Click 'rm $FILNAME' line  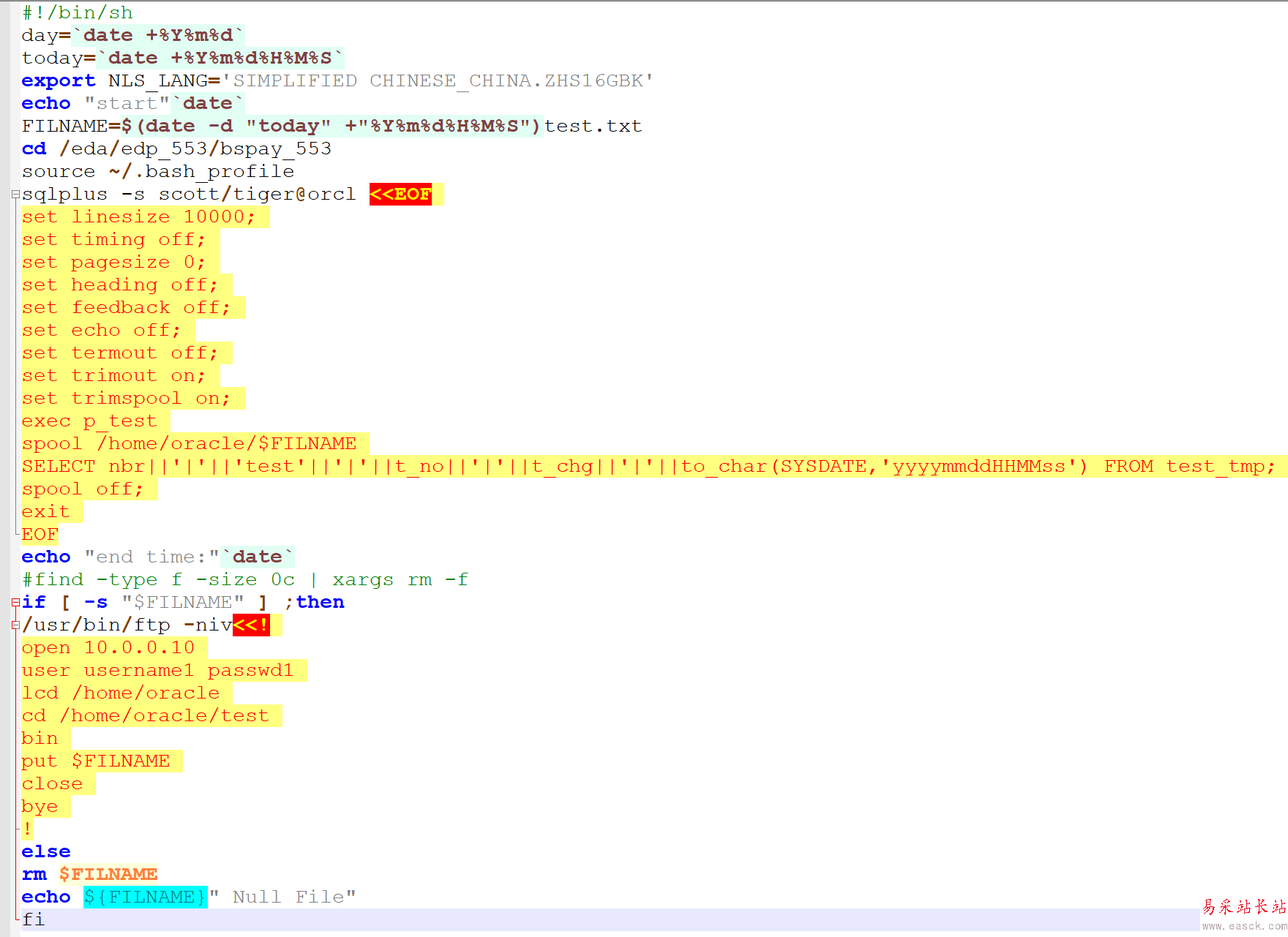[x=89, y=874]
